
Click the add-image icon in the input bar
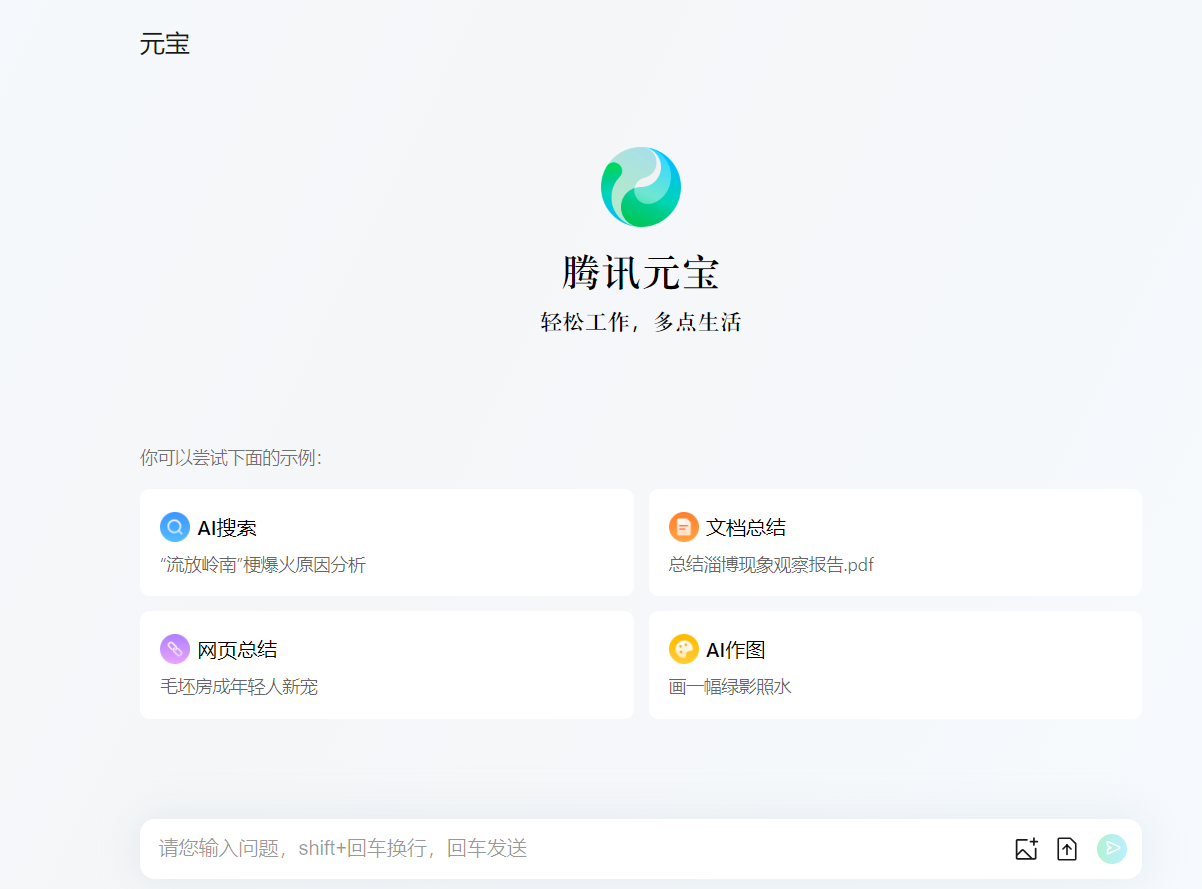click(1026, 848)
